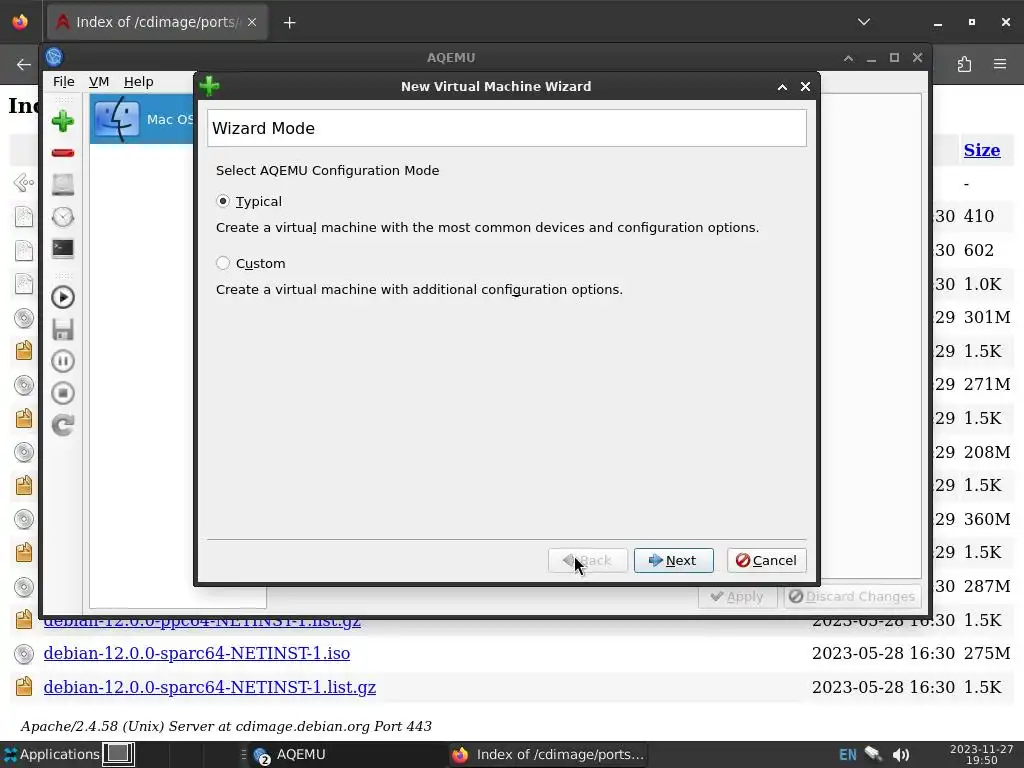Image resolution: width=1024 pixels, height=768 pixels.
Task: Maximize the AQEMU main window
Action: point(894,57)
